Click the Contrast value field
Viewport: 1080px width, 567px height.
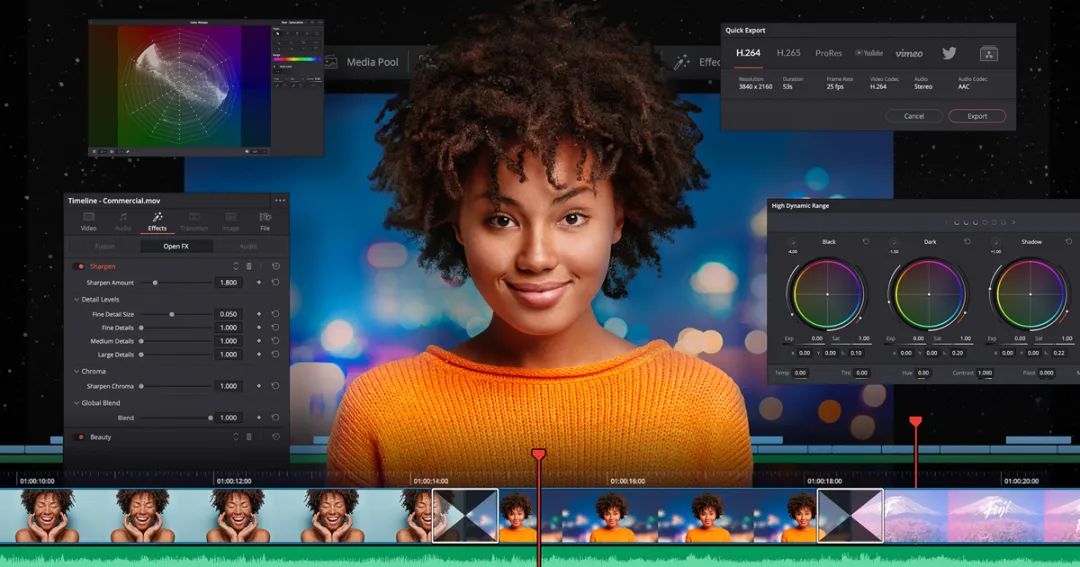(x=985, y=373)
